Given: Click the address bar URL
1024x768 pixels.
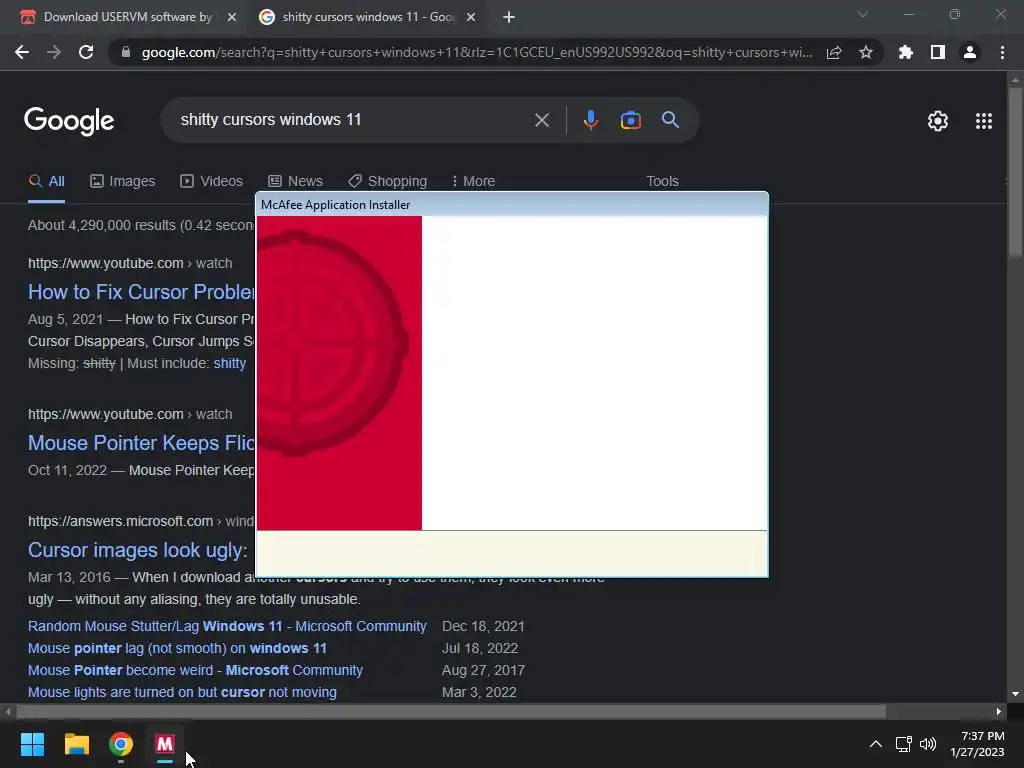Looking at the screenshot, I should coord(477,52).
